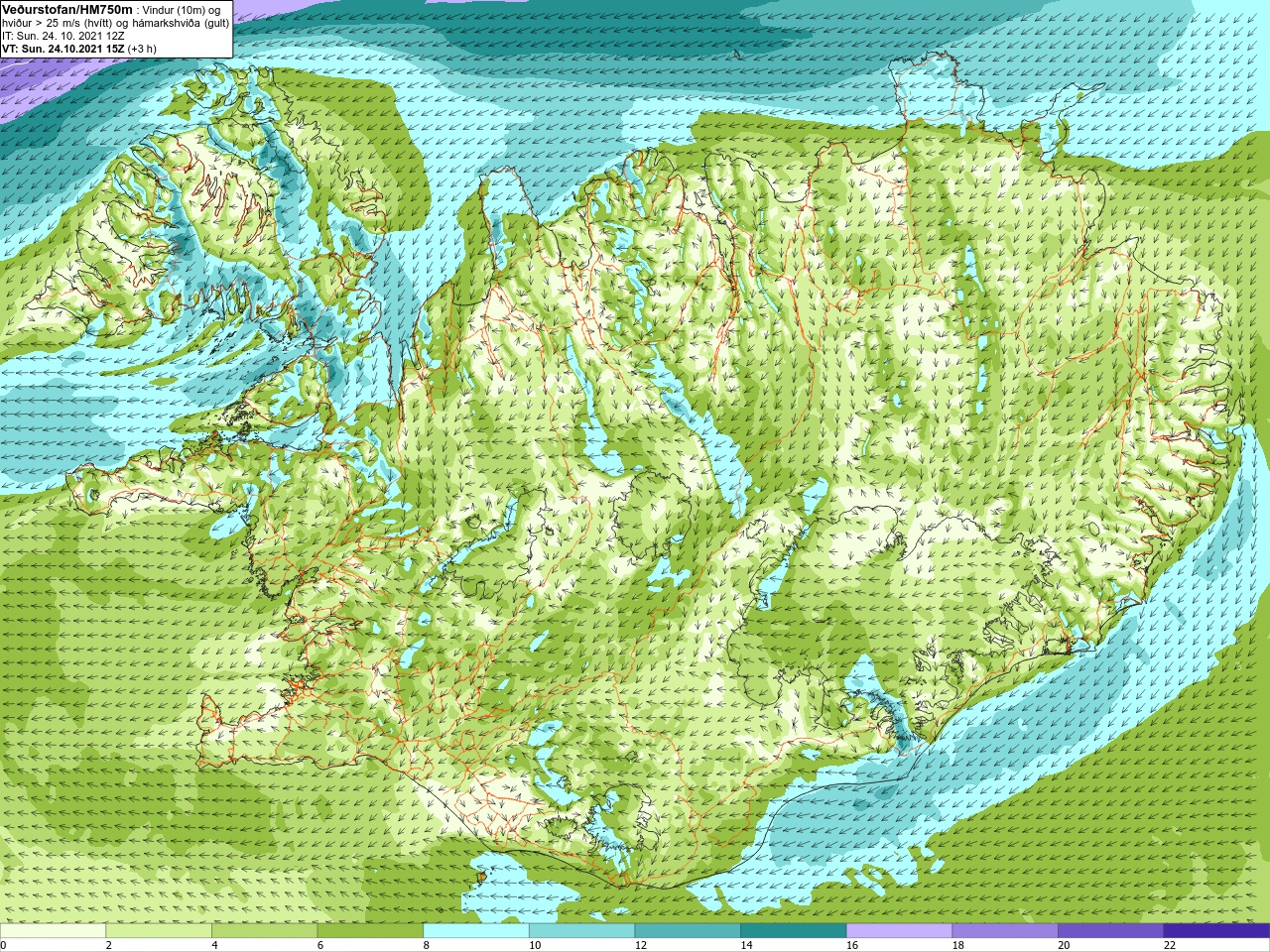
Task: Click the legend scale value 16
Action: click(852, 945)
